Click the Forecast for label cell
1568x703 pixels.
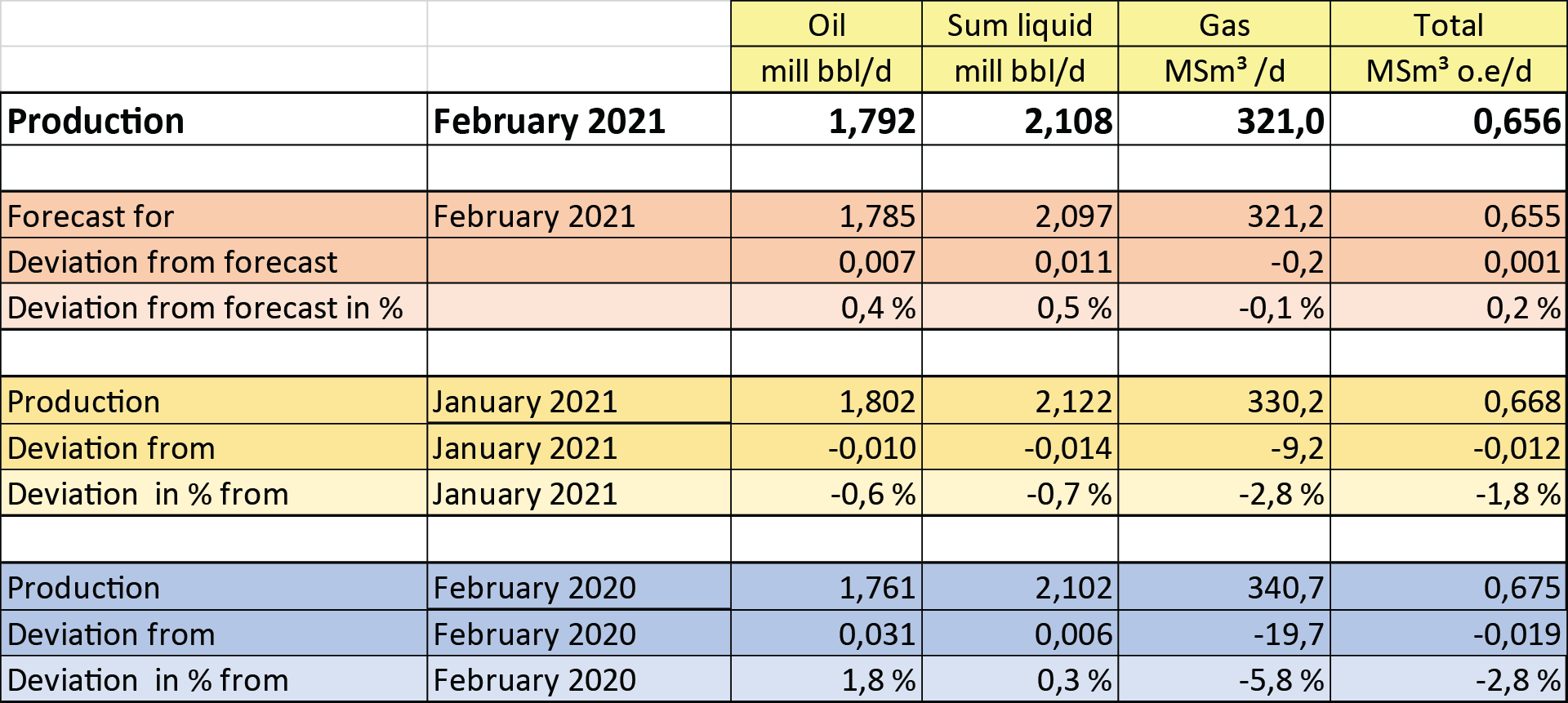pyautogui.click(x=214, y=216)
